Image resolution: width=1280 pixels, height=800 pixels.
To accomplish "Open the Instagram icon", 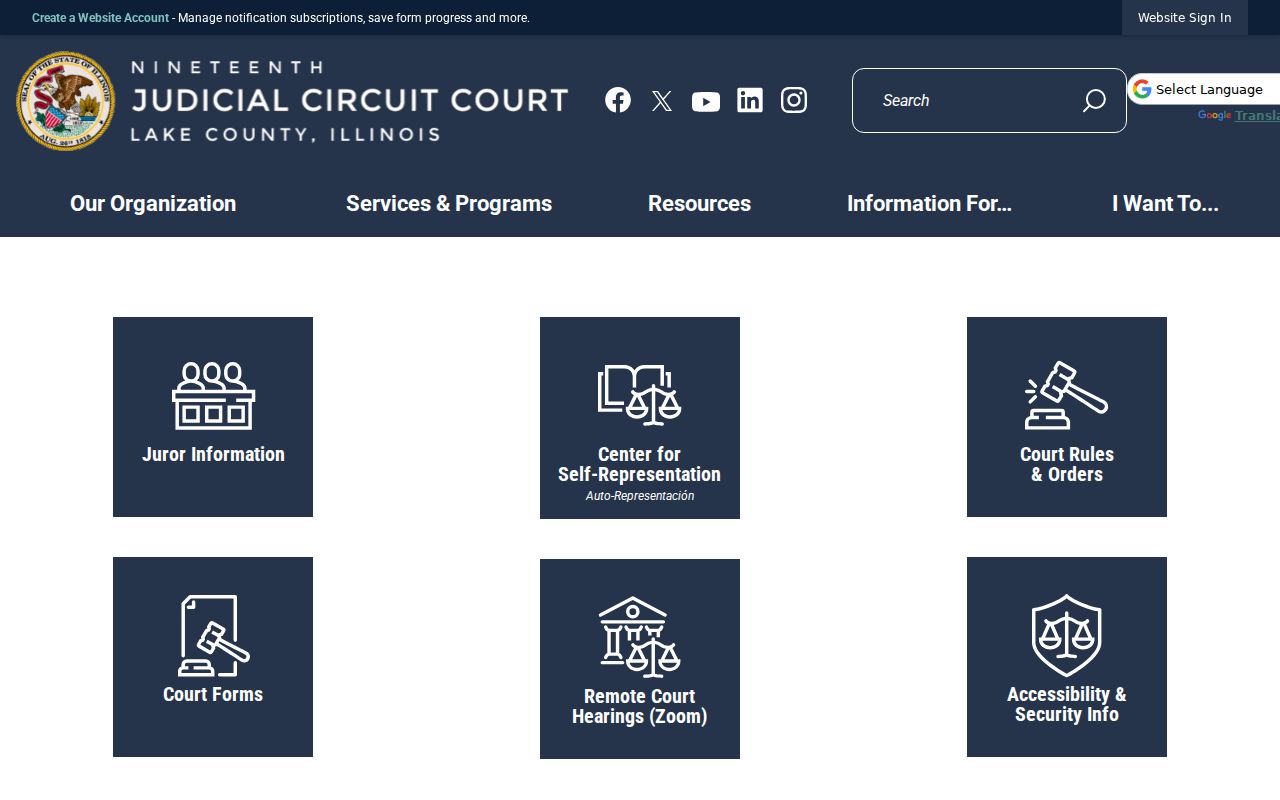I will coord(794,100).
